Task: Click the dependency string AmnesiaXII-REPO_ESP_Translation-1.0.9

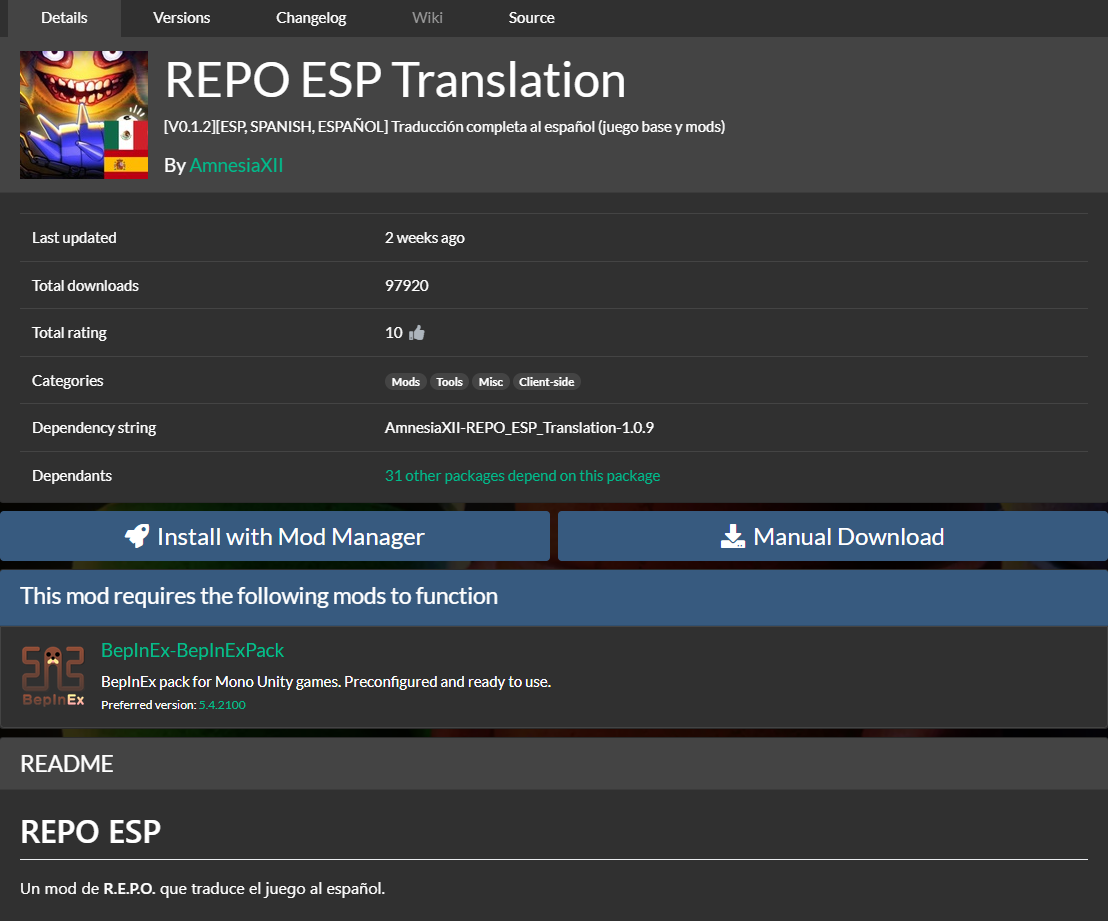Action: click(x=519, y=428)
